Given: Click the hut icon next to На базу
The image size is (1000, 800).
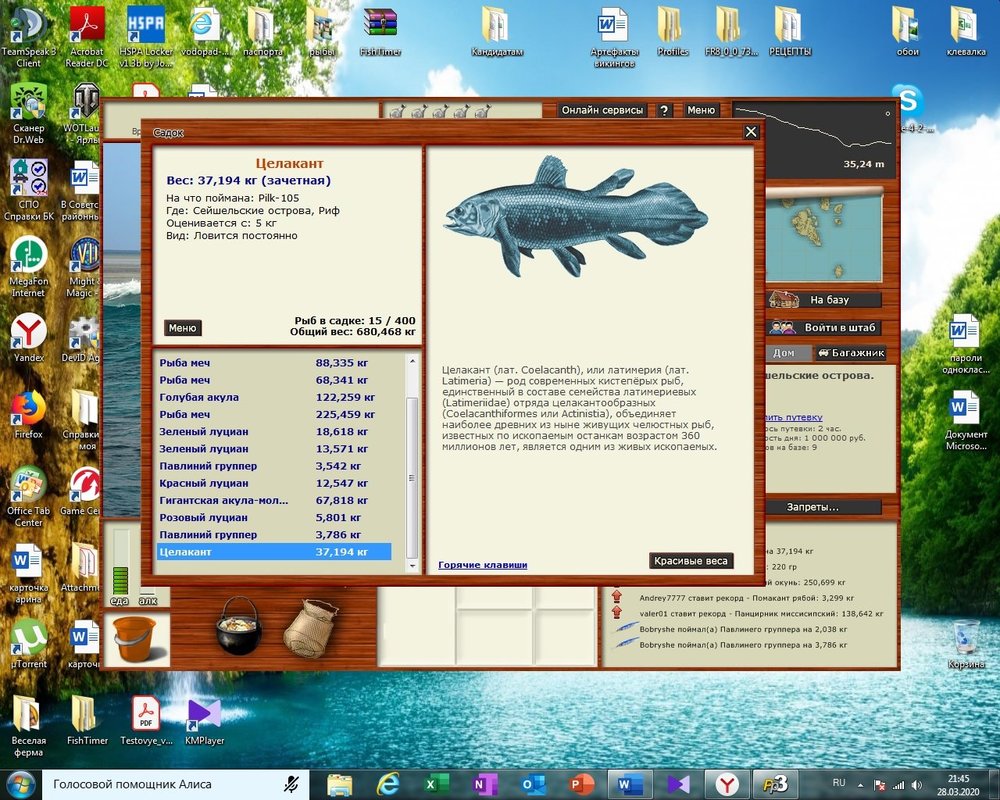Looking at the screenshot, I should pos(785,300).
